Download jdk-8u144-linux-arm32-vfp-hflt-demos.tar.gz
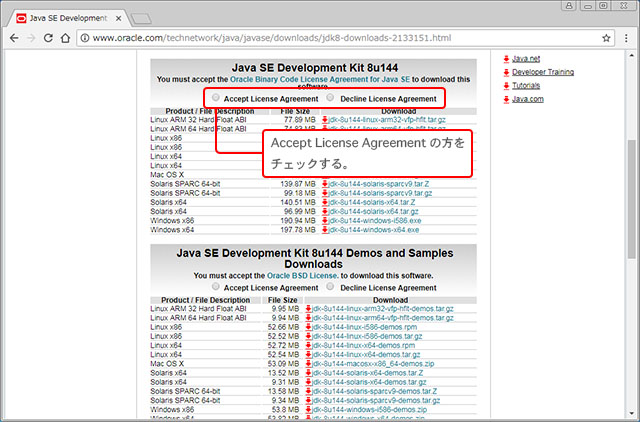This screenshot has width=640, height=422. coord(382,309)
